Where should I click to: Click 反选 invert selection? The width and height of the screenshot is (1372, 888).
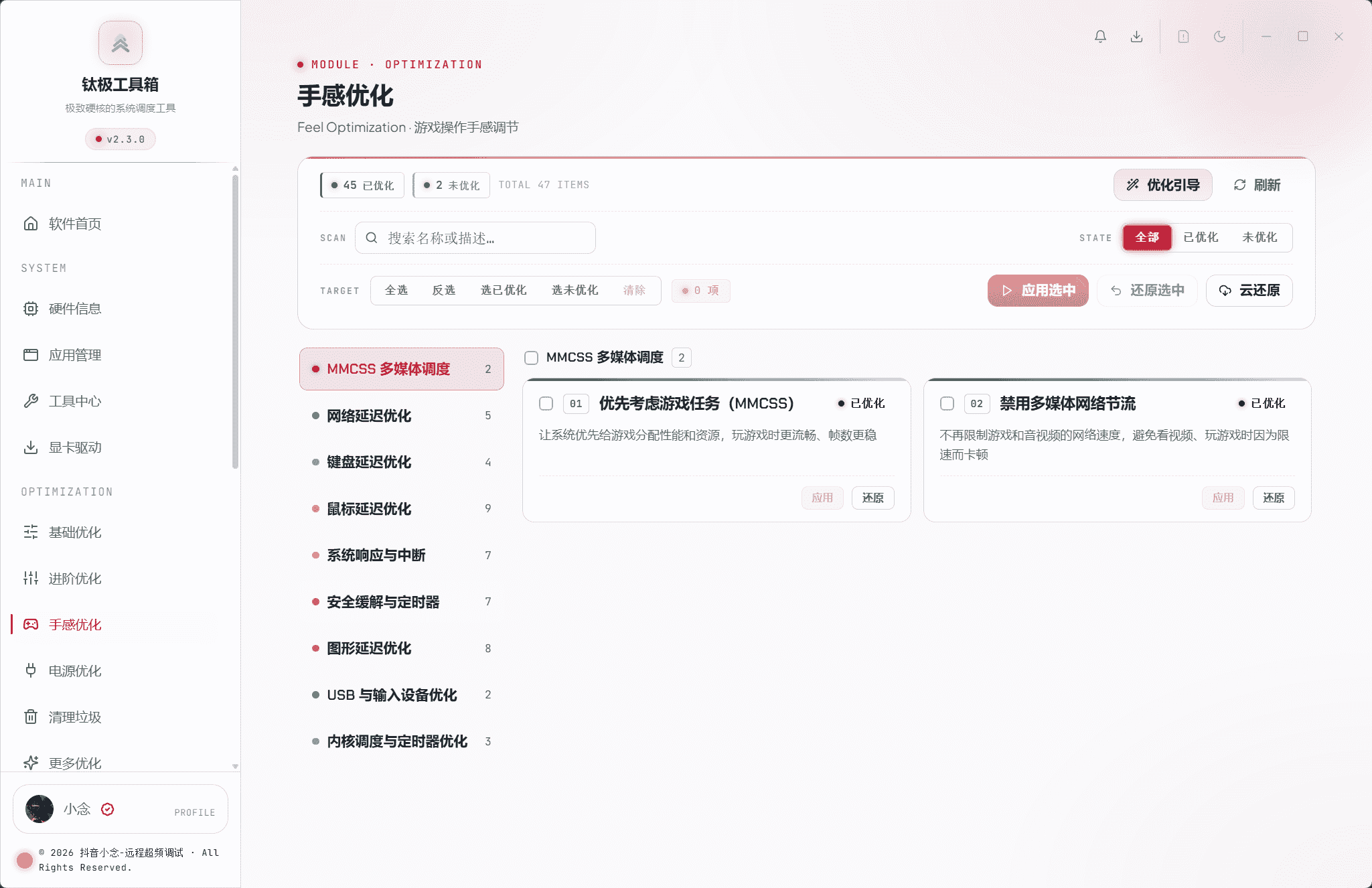point(443,290)
